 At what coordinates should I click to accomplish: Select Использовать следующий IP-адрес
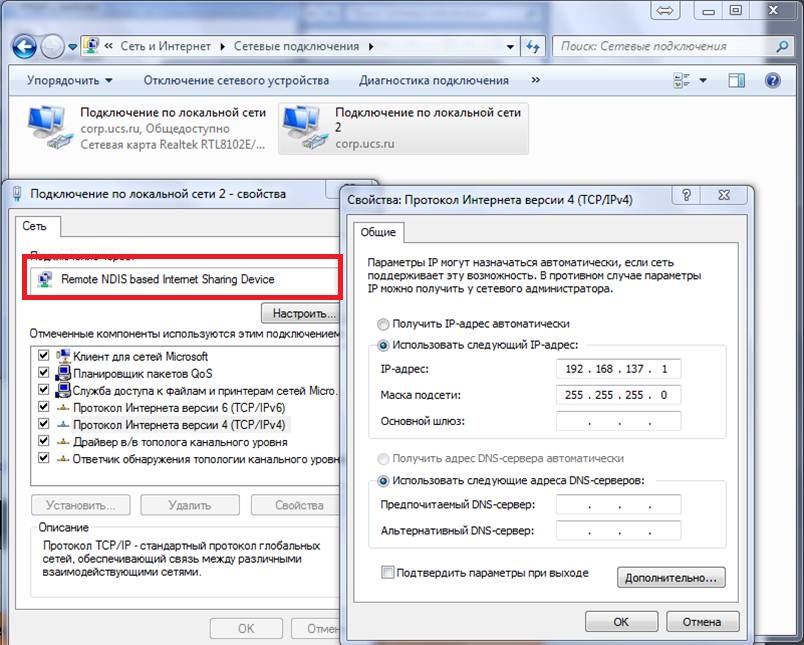(x=383, y=345)
